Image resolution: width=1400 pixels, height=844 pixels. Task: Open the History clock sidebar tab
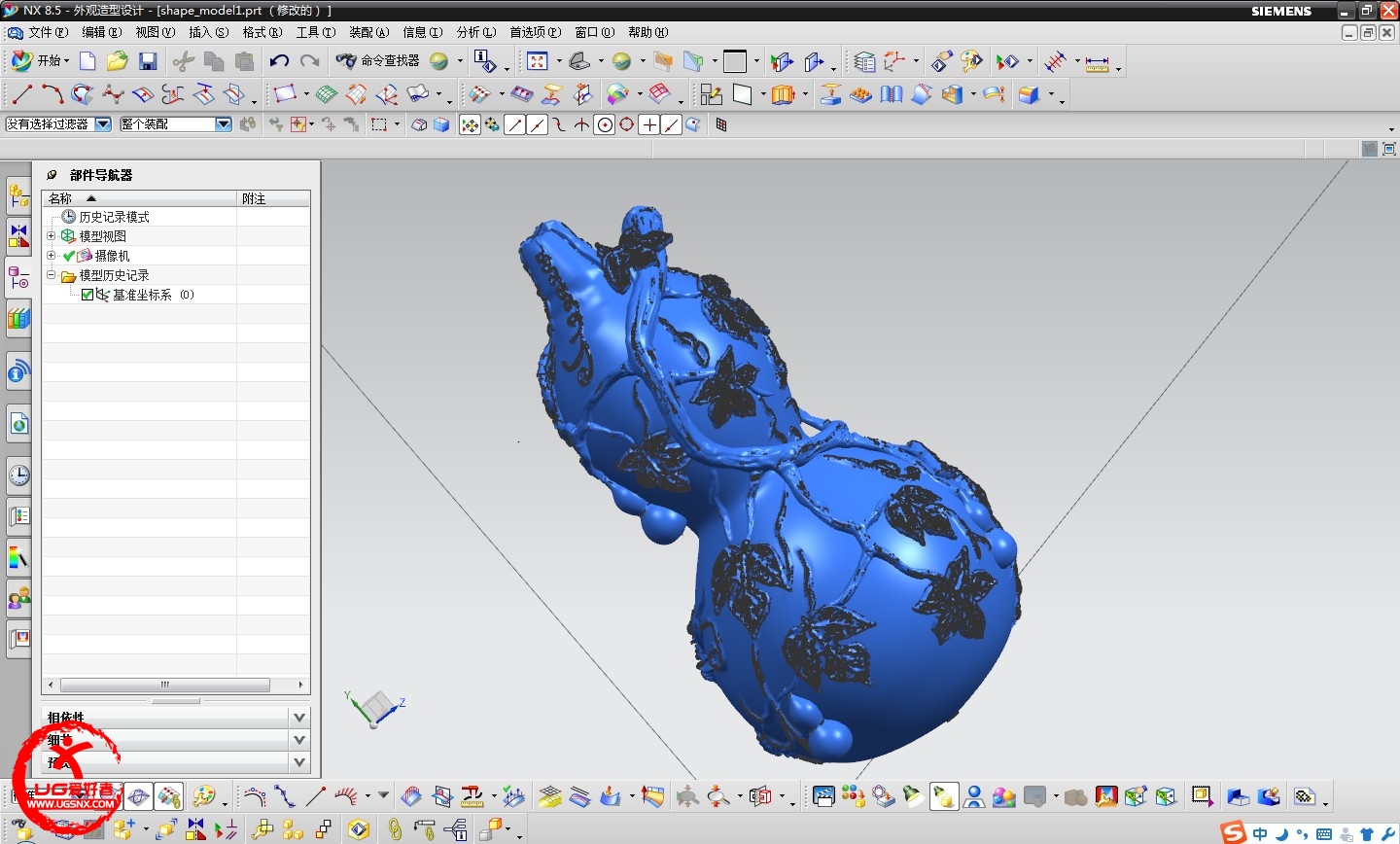[x=18, y=475]
